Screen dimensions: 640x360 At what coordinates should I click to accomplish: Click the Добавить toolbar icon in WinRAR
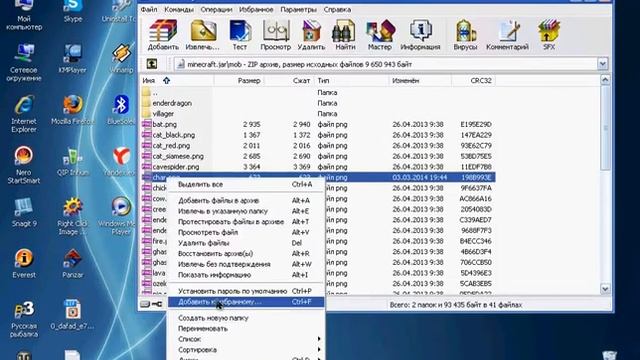pyautogui.click(x=163, y=35)
